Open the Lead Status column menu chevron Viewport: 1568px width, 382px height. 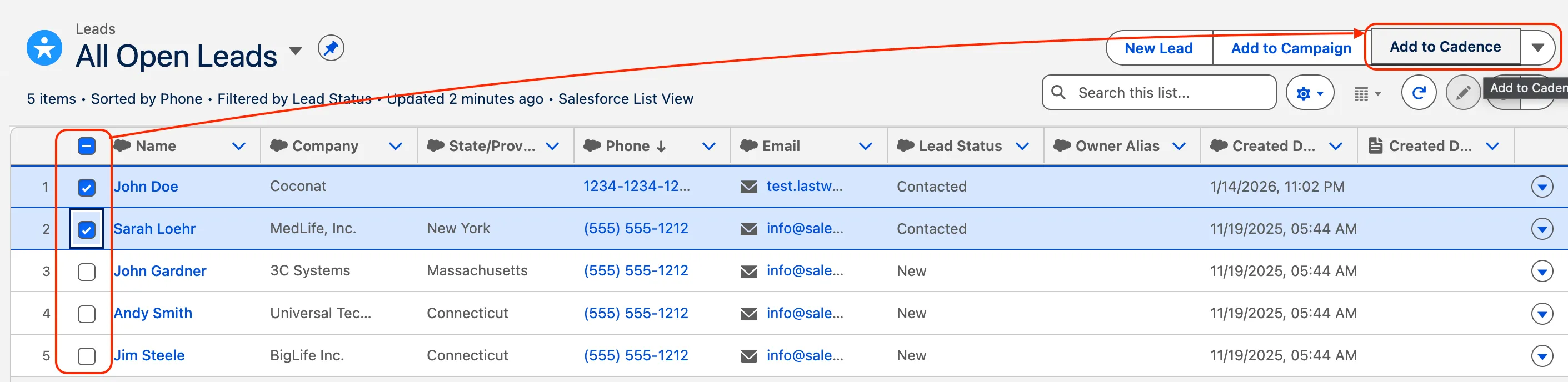coord(1022,147)
